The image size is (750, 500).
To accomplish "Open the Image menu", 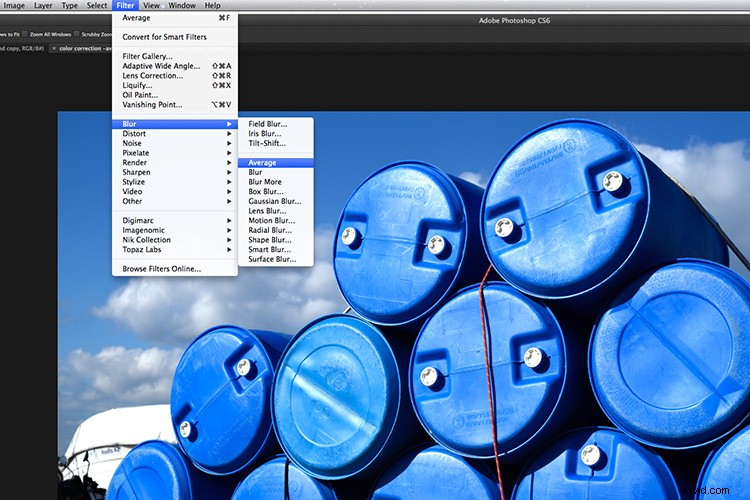I will [14, 5].
